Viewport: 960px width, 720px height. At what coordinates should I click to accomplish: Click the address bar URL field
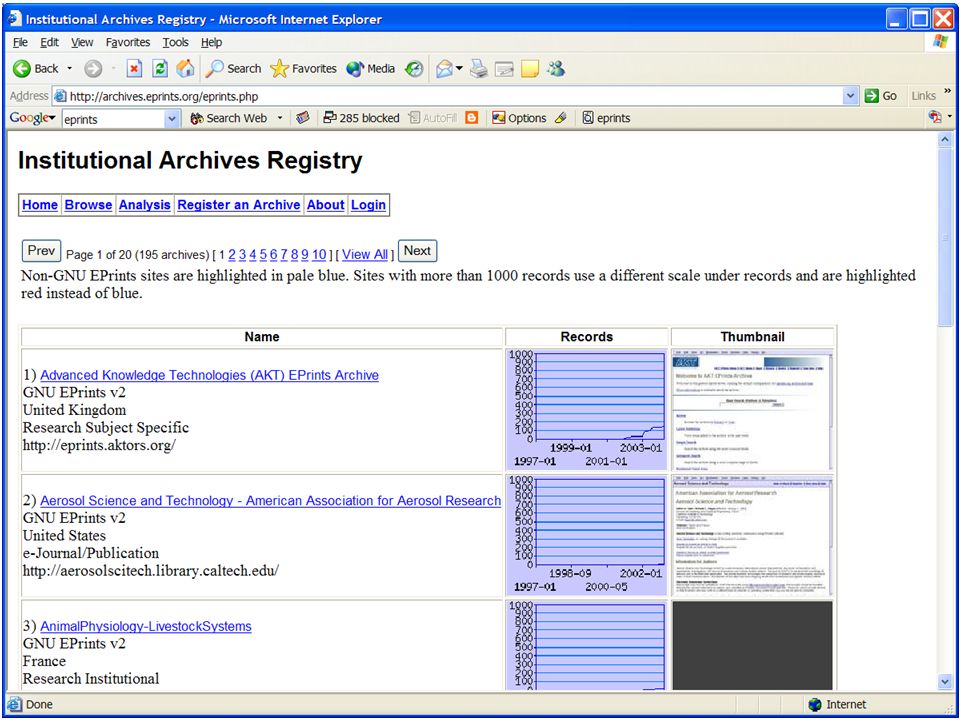(452, 96)
